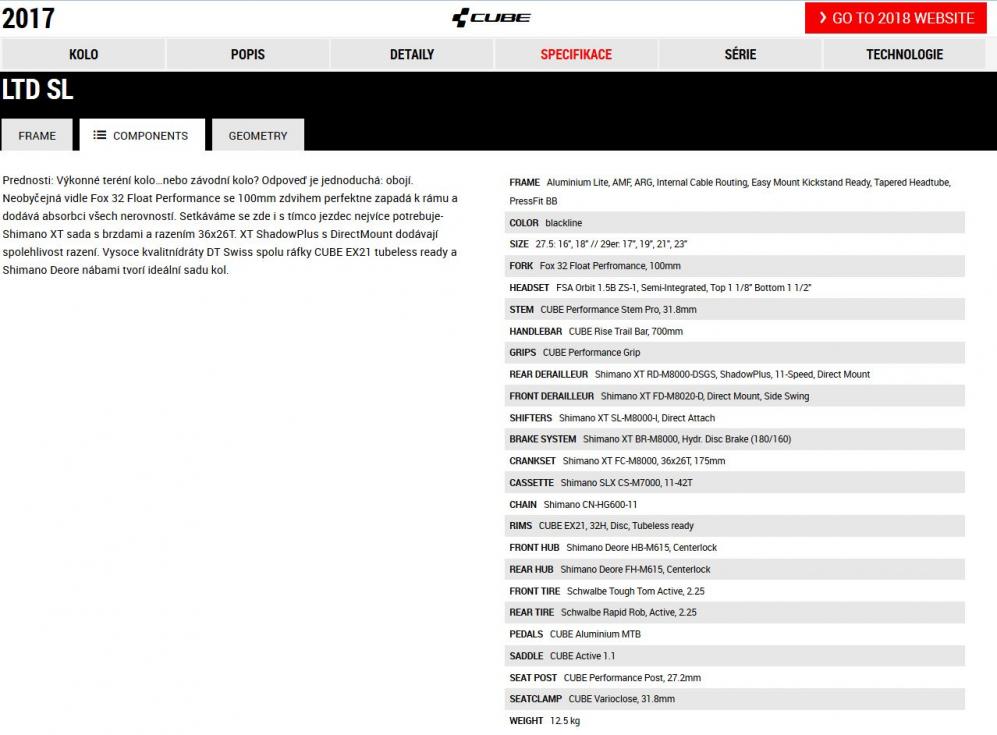Switch to the FRAME tab
Viewport: 997px width, 735px height.
37,135
